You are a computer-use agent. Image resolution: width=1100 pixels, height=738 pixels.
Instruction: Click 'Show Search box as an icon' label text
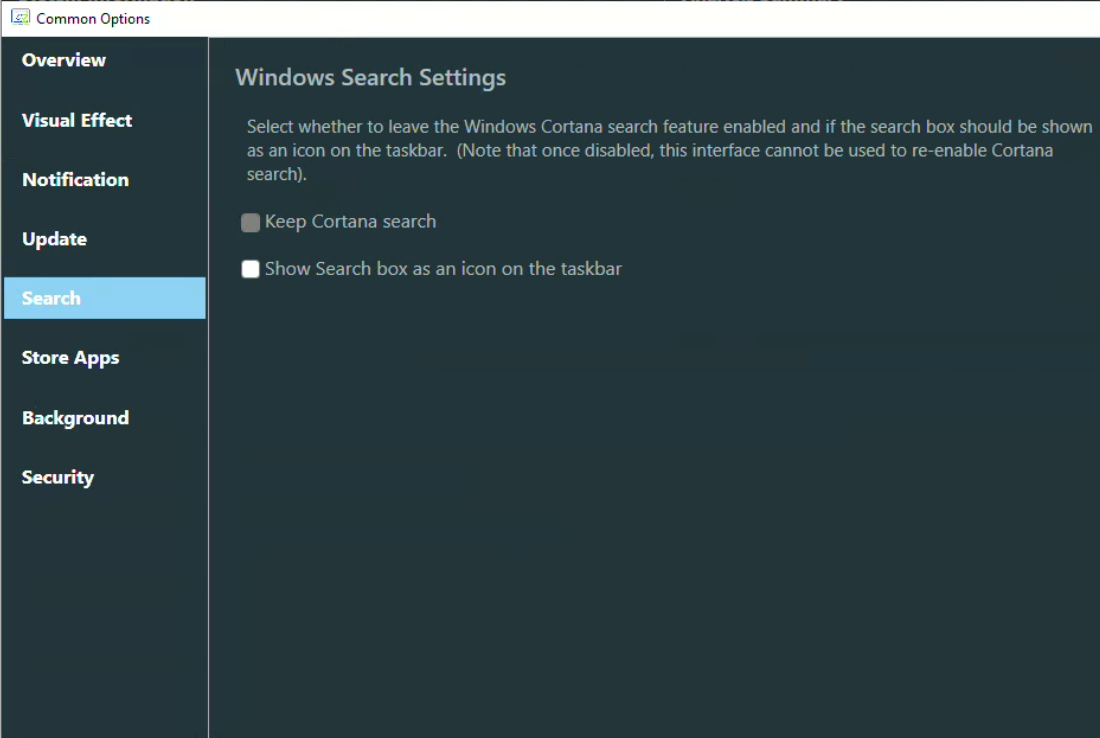click(443, 269)
